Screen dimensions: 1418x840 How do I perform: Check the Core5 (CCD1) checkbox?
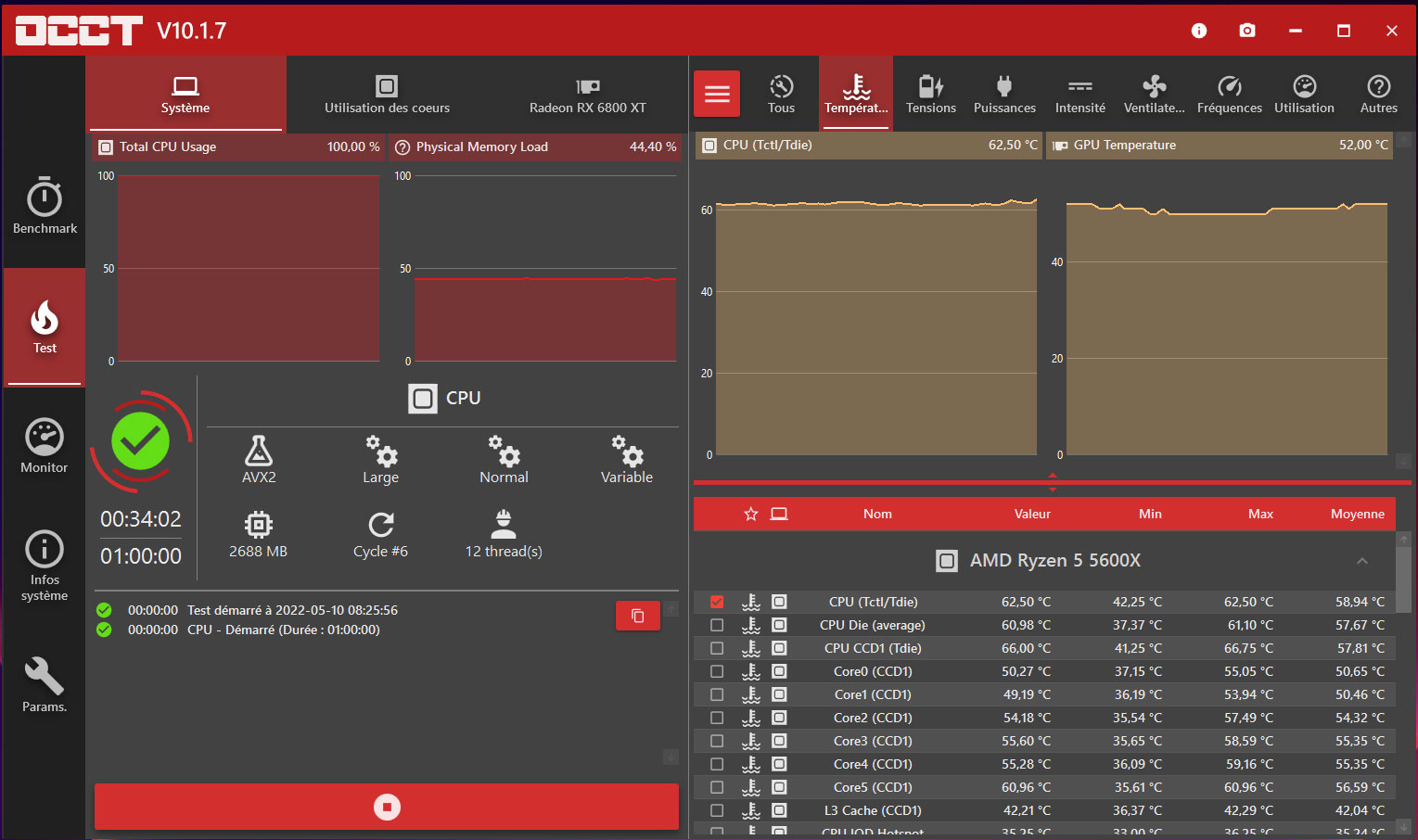tap(717, 787)
